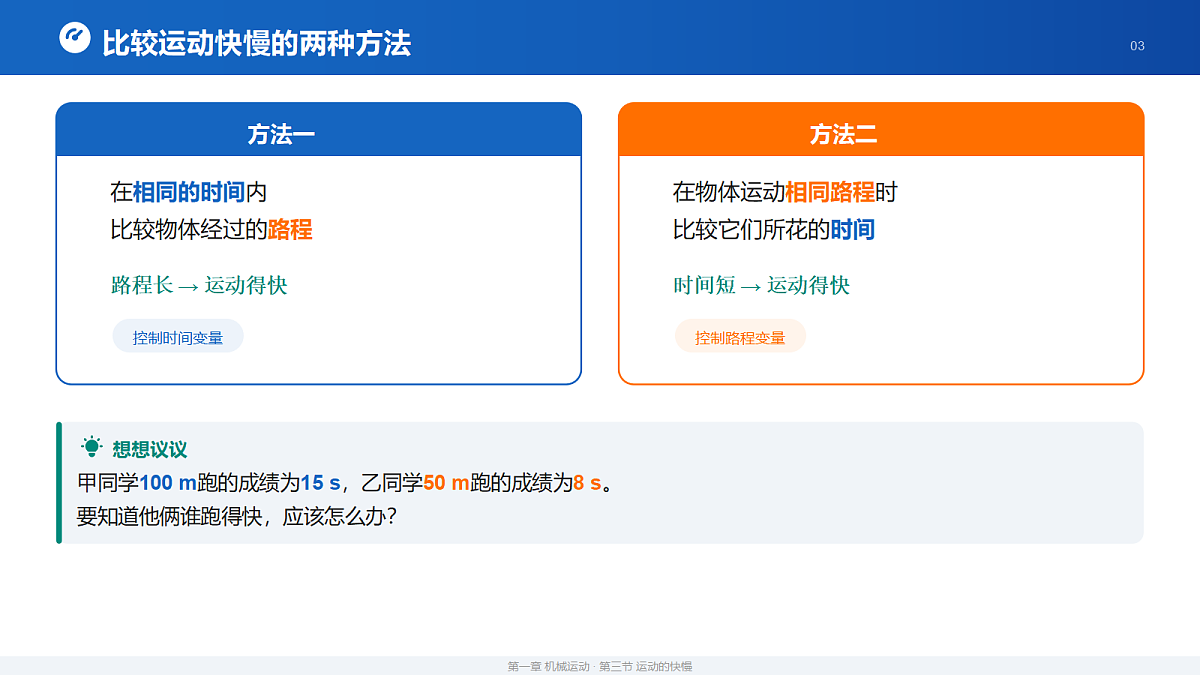Image resolution: width=1200 pixels, height=675 pixels.
Task: Click the footer text 第一章 机械运动 · 第三节 运动的快慢
Action: 600,666
